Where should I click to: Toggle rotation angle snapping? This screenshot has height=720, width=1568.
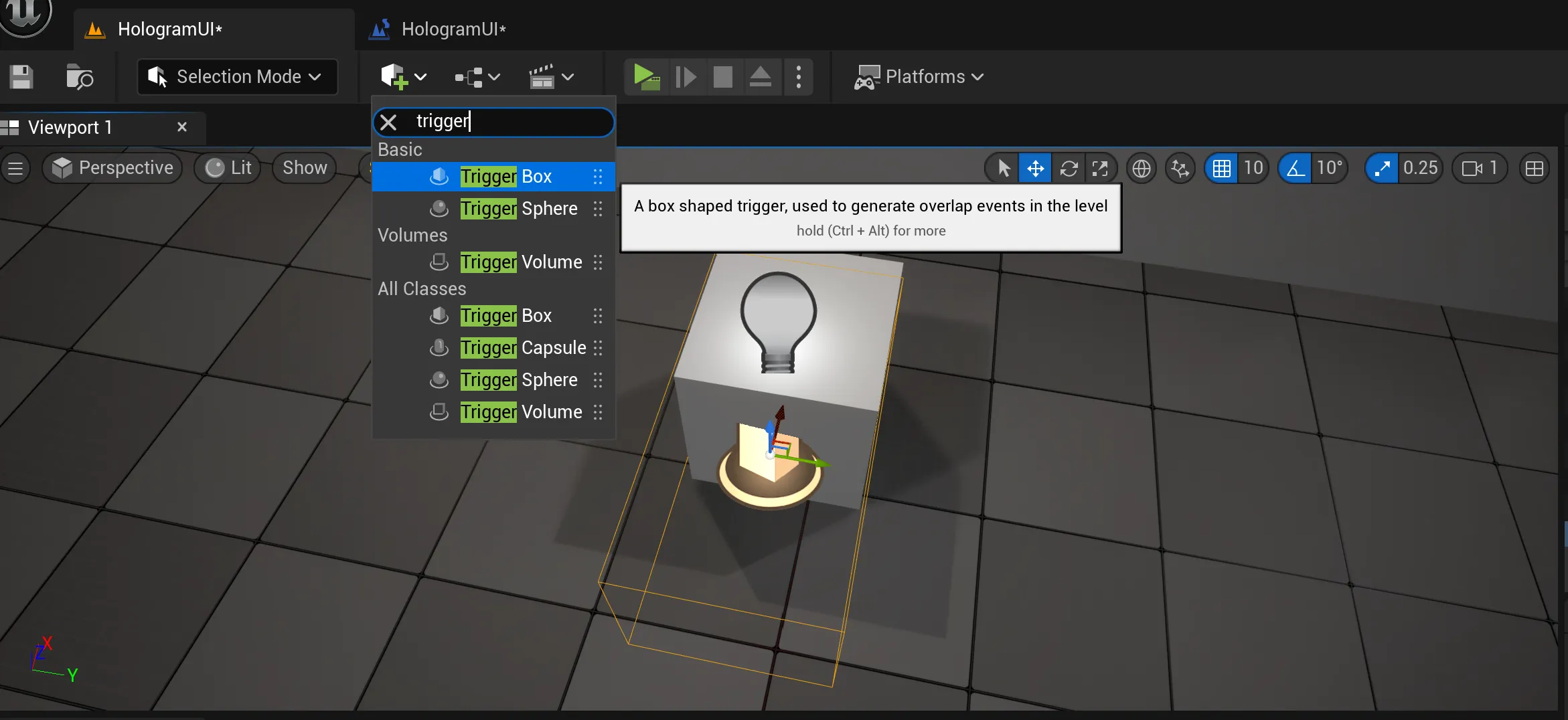[x=1296, y=168]
